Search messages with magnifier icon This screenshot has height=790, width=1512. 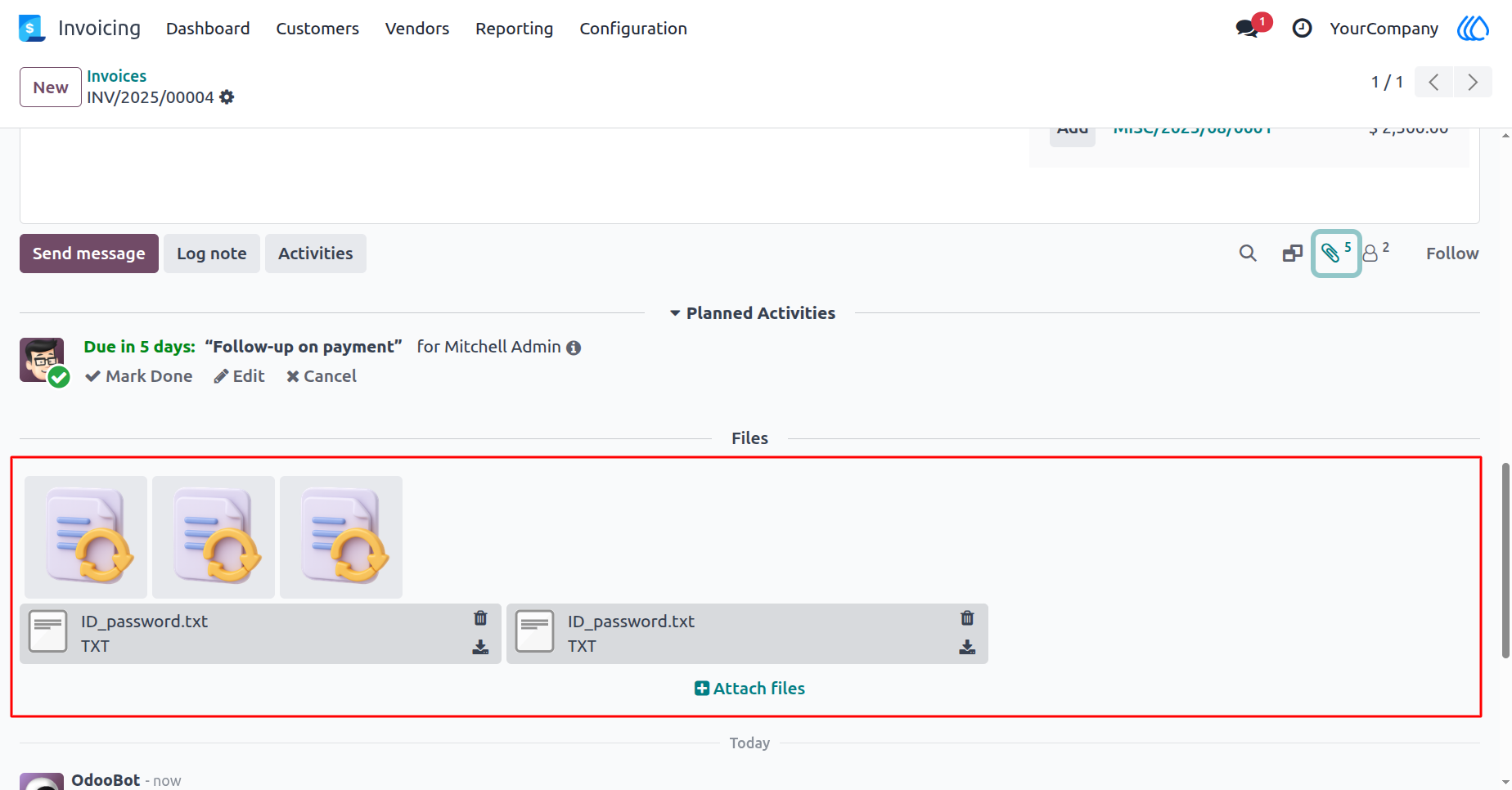(1248, 254)
